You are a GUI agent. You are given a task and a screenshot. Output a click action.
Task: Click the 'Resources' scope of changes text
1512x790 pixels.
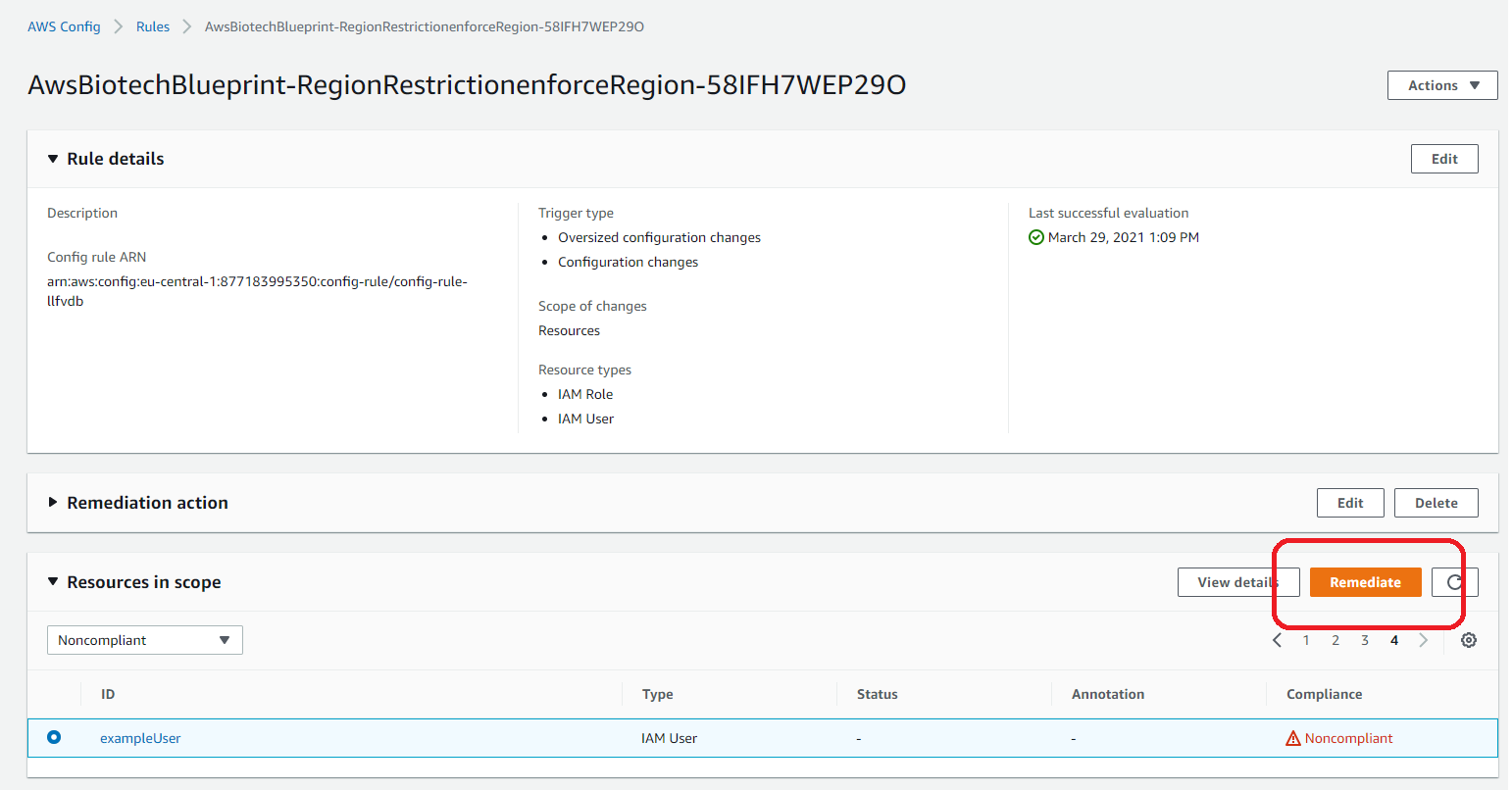(x=569, y=330)
